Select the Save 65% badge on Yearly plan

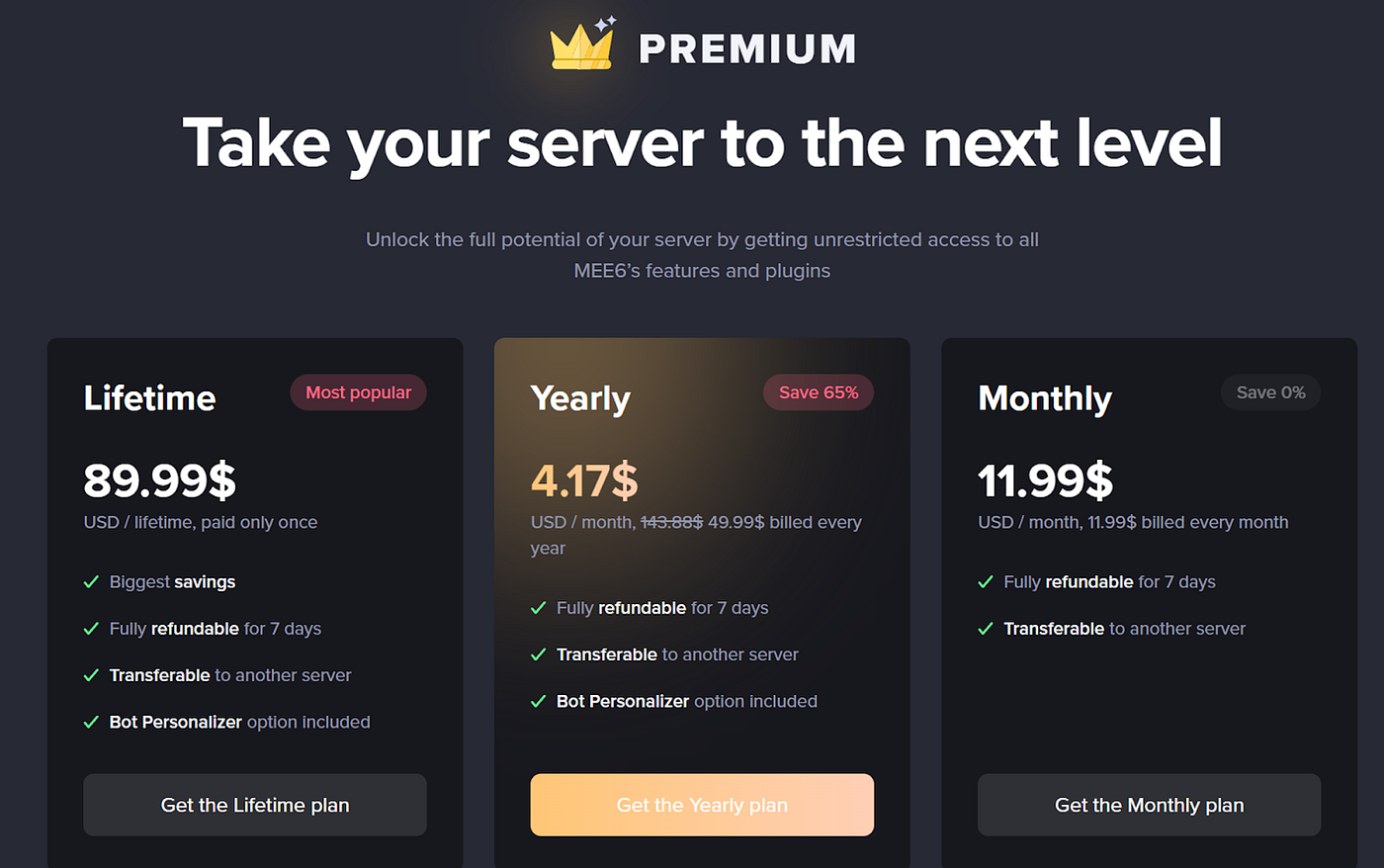pos(819,392)
